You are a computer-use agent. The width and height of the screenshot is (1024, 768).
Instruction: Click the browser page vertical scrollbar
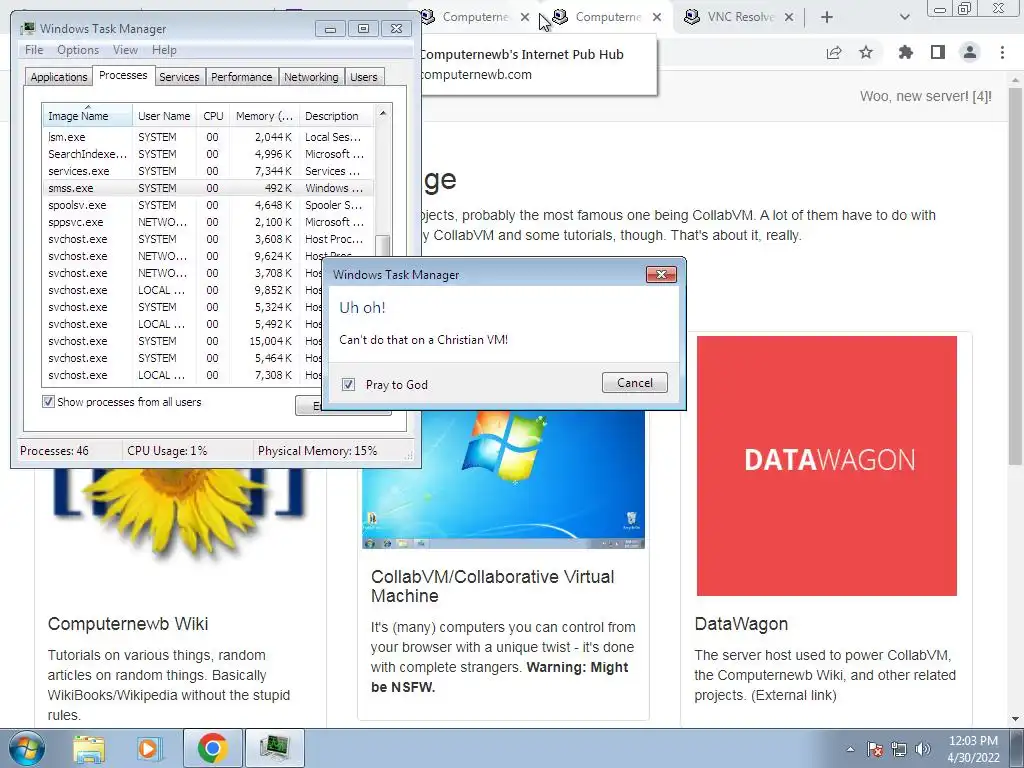1015,274
